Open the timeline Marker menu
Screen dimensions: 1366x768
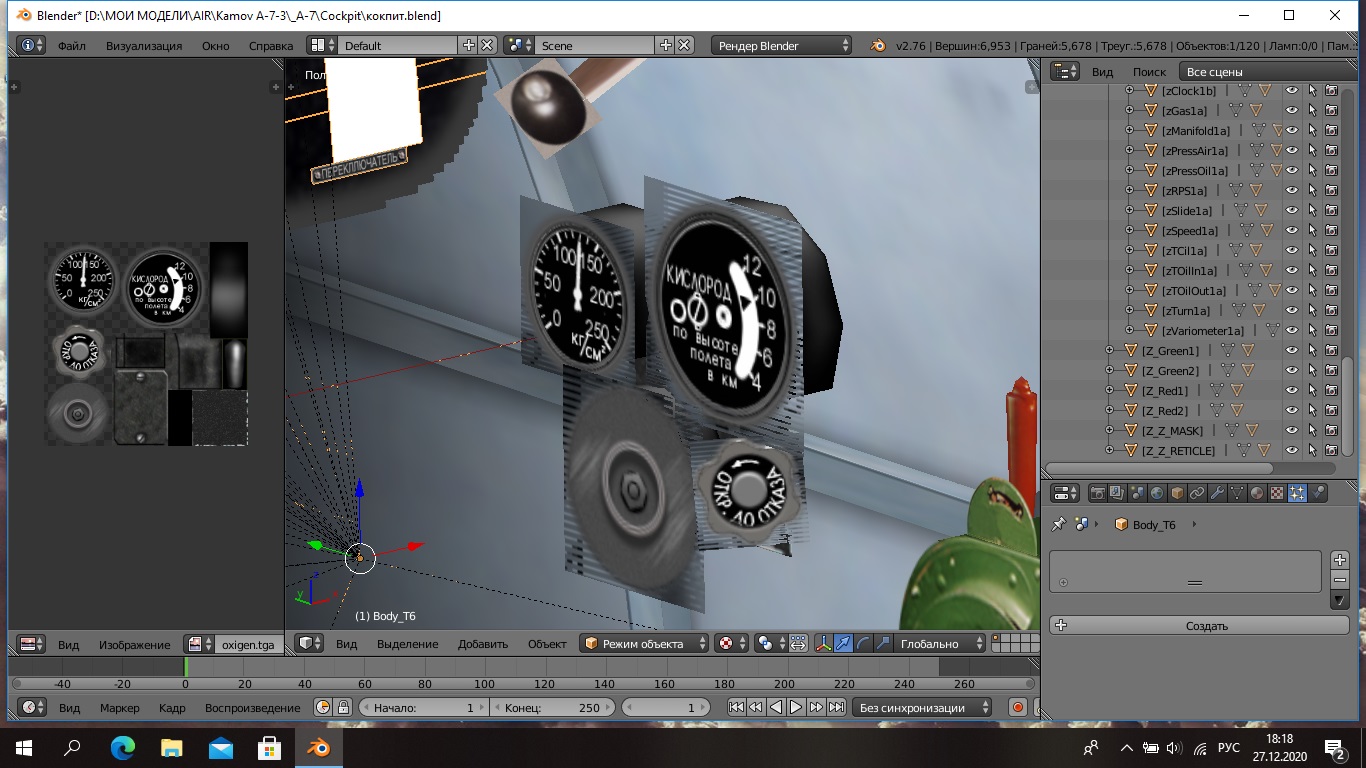[x=120, y=707]
